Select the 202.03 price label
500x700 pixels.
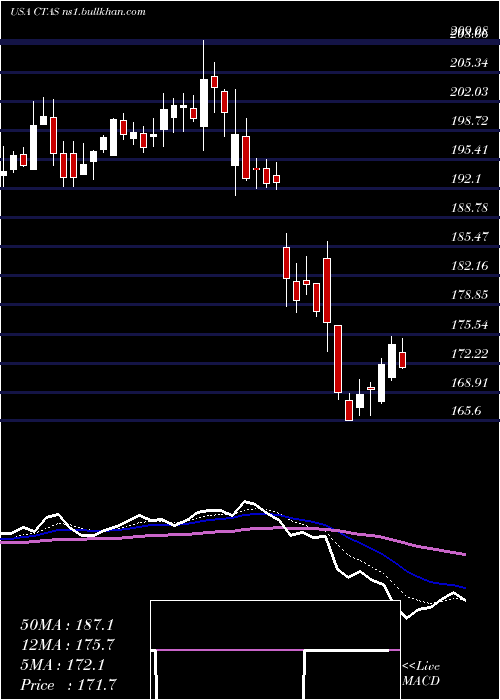tap(469, 92)
